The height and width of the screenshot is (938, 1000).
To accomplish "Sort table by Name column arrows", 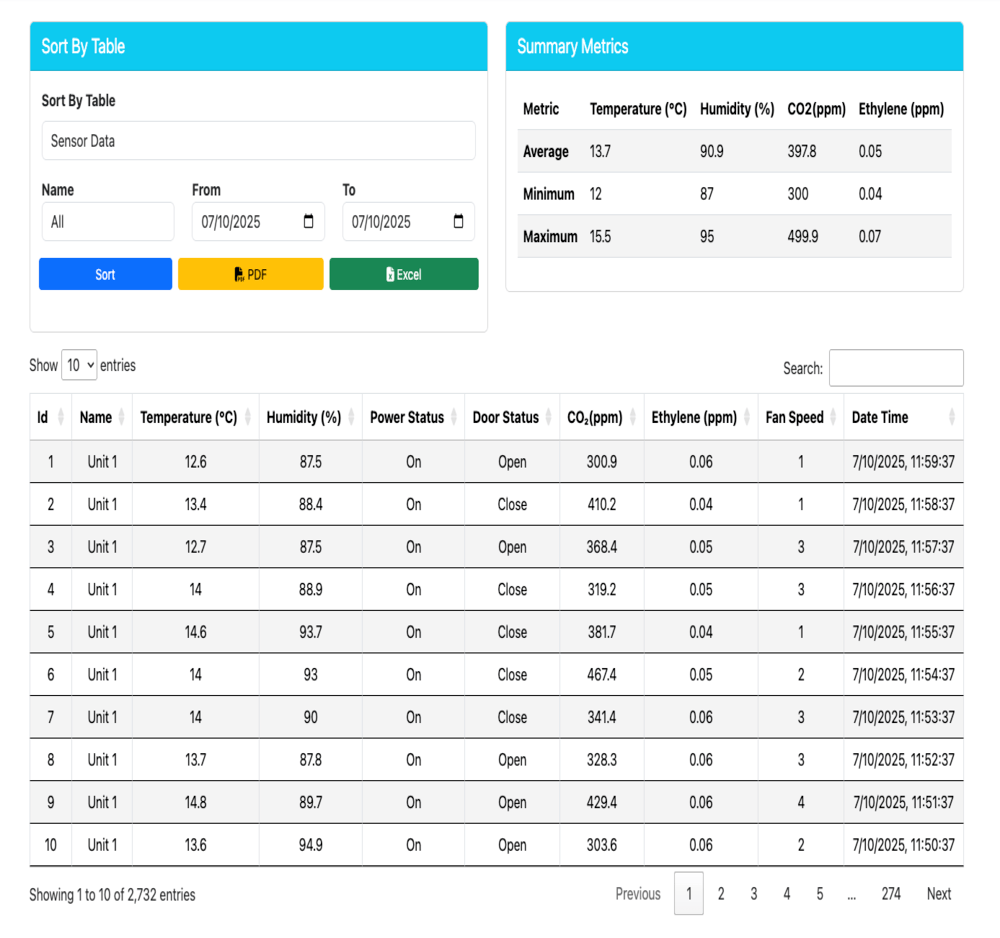I will (x=122, y=418).
